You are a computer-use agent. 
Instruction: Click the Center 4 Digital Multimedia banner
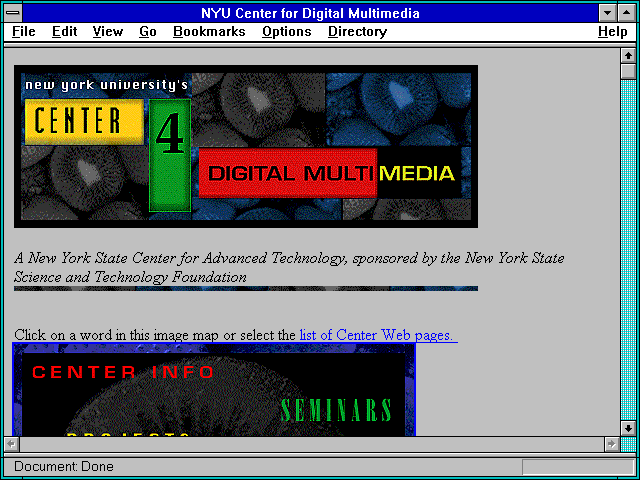click(x=246, y=147)
